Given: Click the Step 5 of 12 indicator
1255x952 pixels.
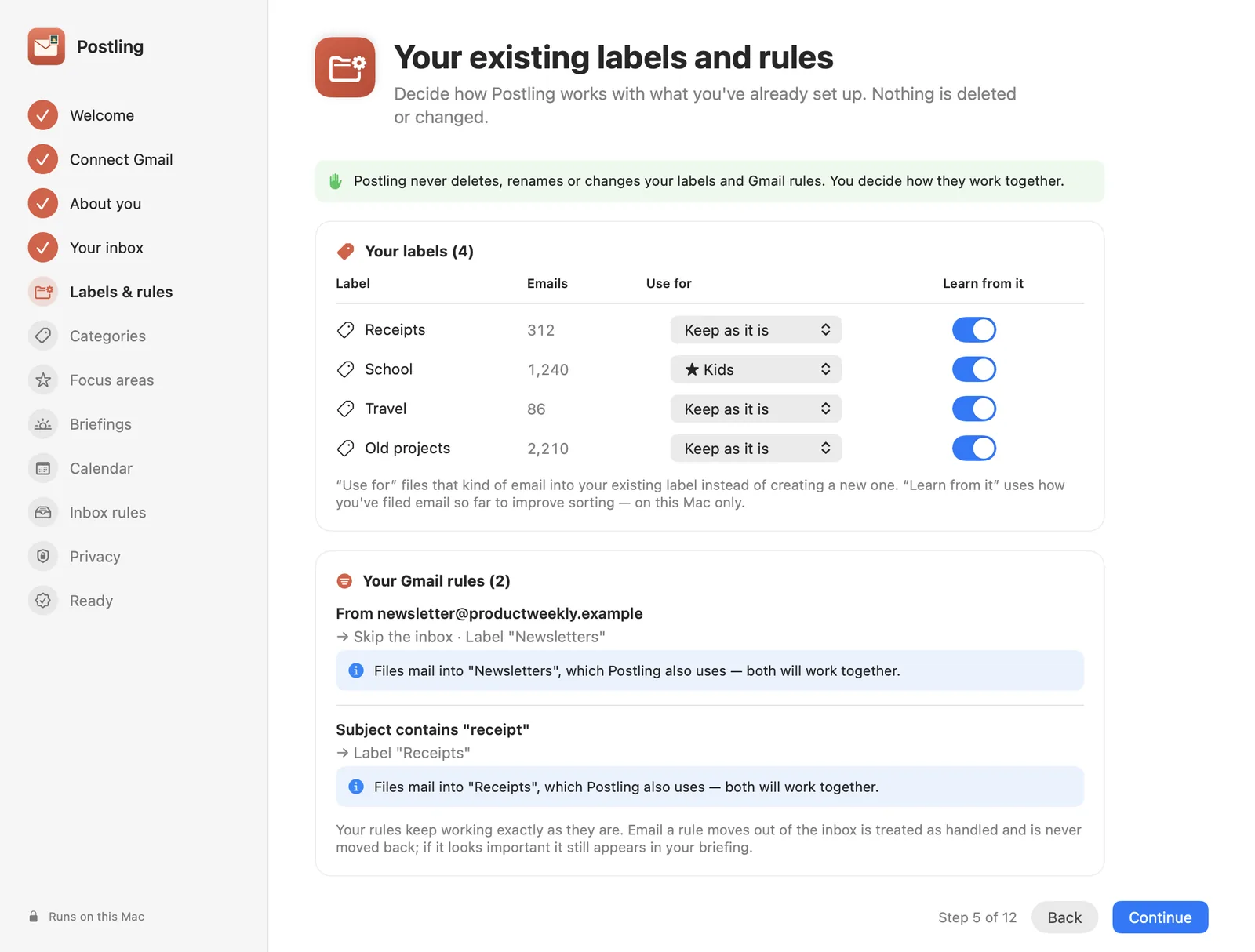Looking at the screenshot, I should (x=977, y=917).
